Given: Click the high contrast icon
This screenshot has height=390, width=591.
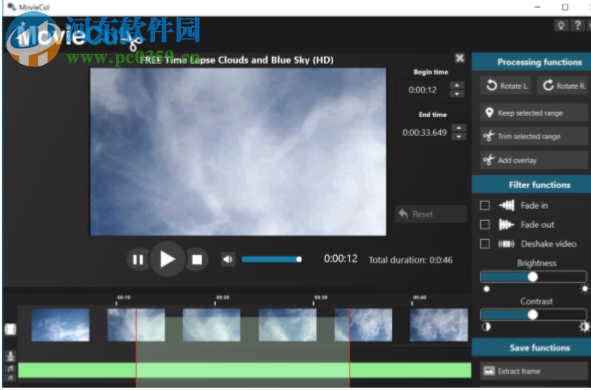Looking at the screenshot, I should [x=585, y=327].
